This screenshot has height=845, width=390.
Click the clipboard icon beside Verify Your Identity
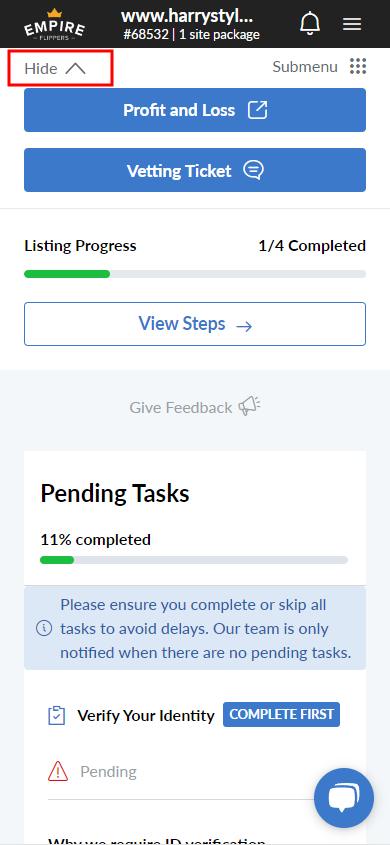57,716
